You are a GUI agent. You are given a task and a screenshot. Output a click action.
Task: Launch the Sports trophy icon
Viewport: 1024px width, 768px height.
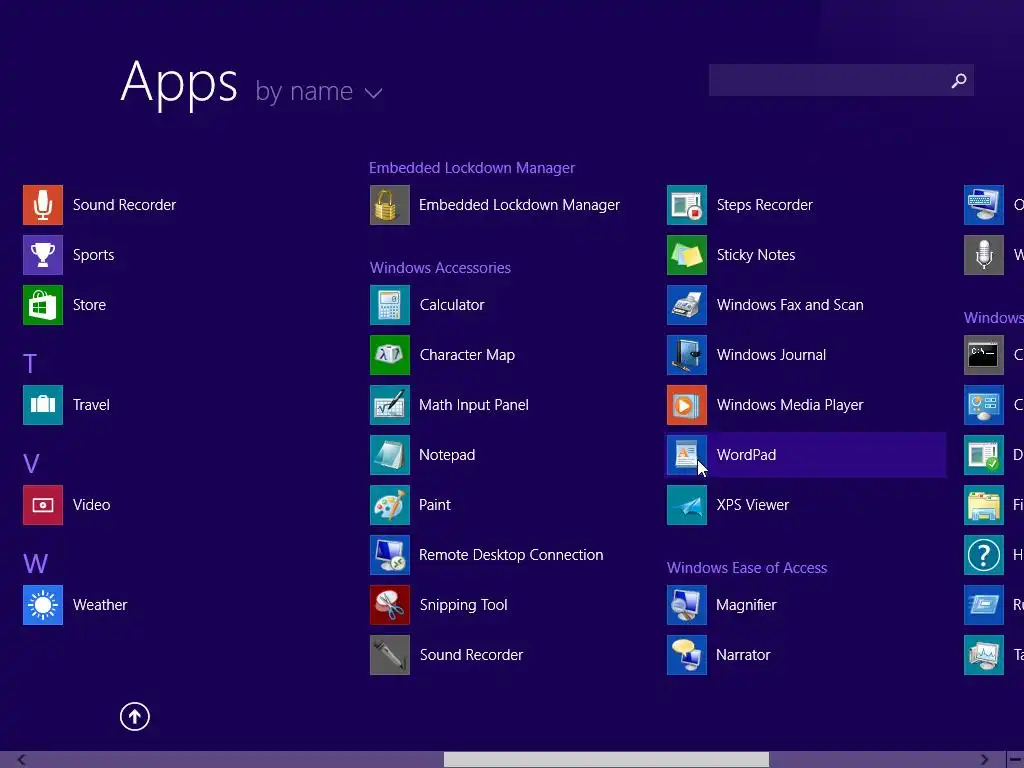click(43, 255)
